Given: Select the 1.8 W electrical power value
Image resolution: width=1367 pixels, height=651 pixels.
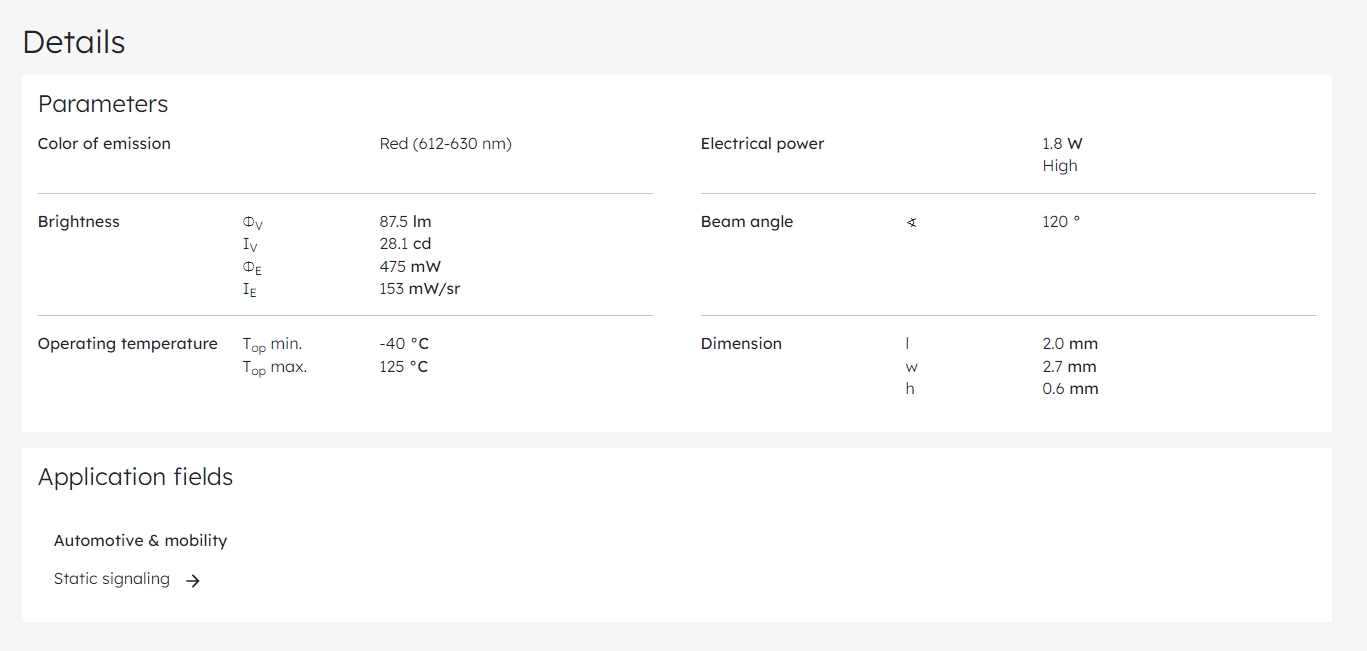Looking at the screenshot, I should coord(1063,144).
